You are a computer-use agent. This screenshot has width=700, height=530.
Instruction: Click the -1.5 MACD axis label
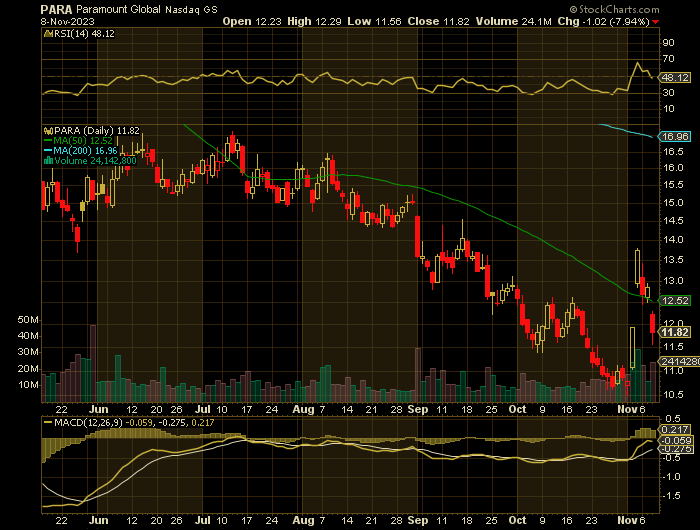[671, 496]
